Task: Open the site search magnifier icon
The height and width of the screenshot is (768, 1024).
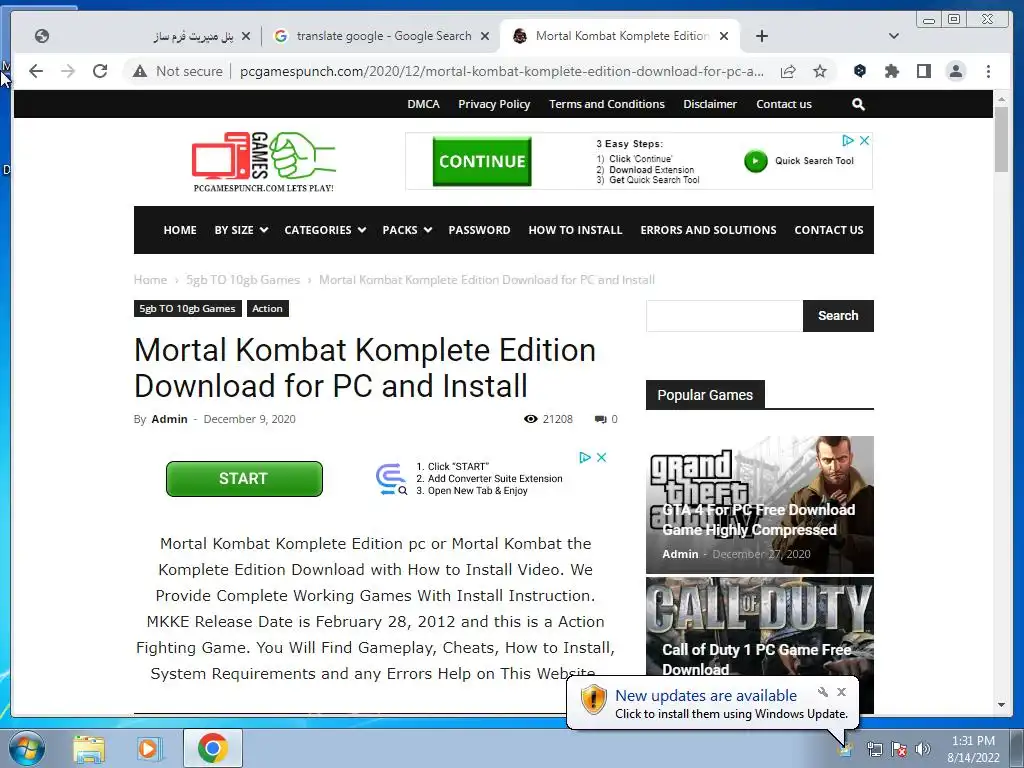Action: [858, 104]
